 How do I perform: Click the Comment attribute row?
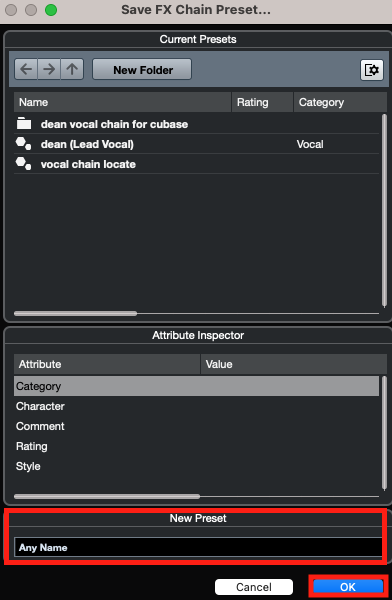[x=196, y=426]
